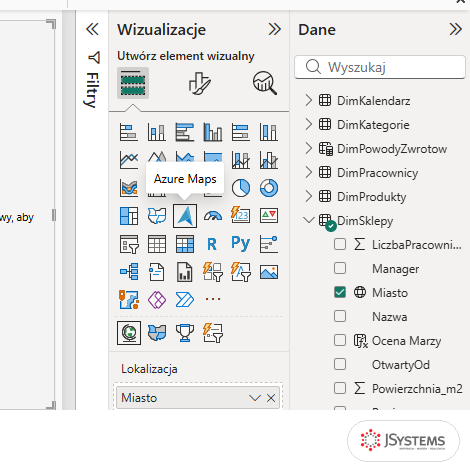The width and height of the screenshot is (470, 472).
Task: Check the Ocena Marzy field checkbox
Action: (x=340, y=340)
